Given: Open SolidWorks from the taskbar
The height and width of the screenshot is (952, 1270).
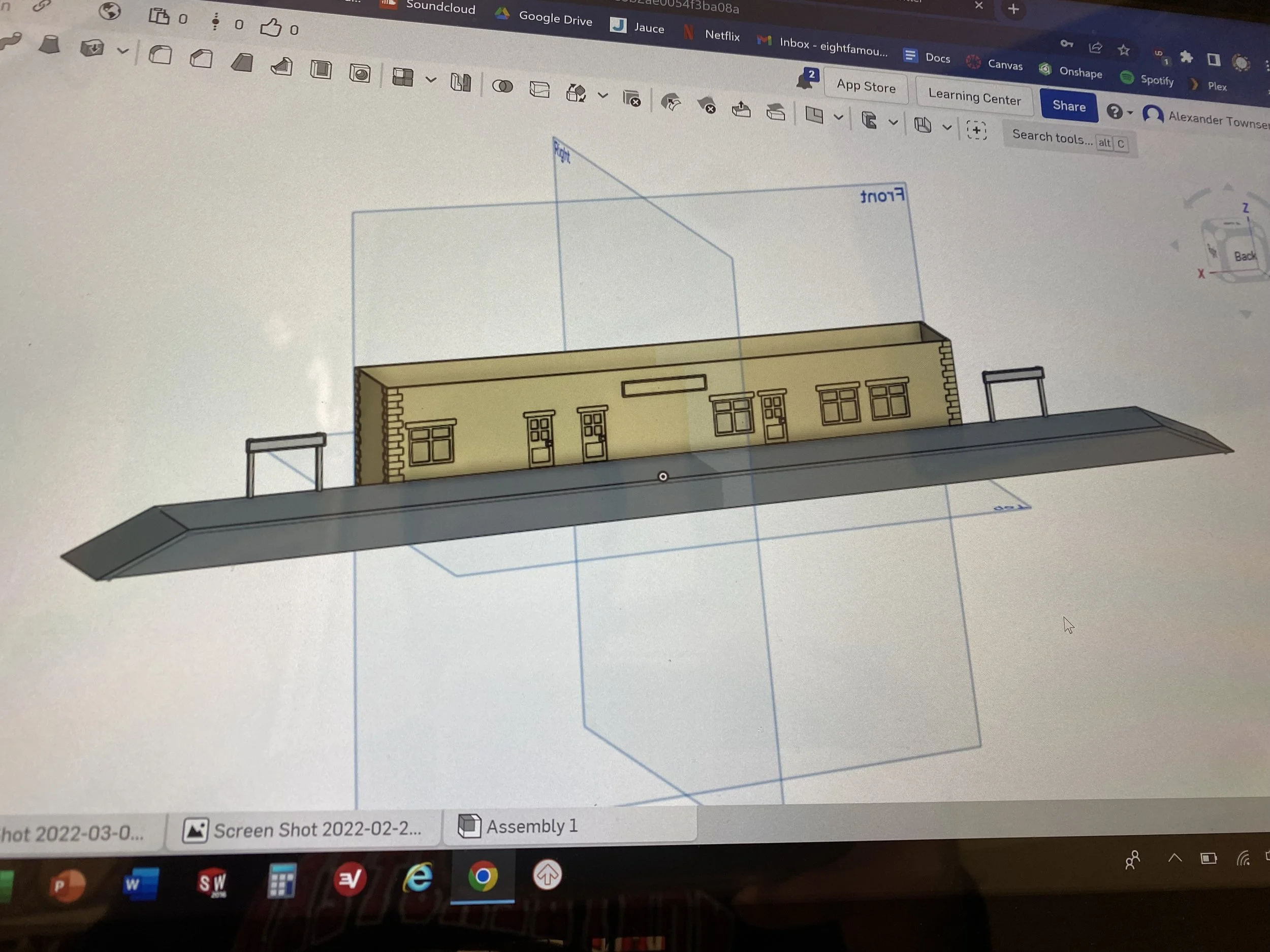Looking at the screenshot, I should click(212, 882).
